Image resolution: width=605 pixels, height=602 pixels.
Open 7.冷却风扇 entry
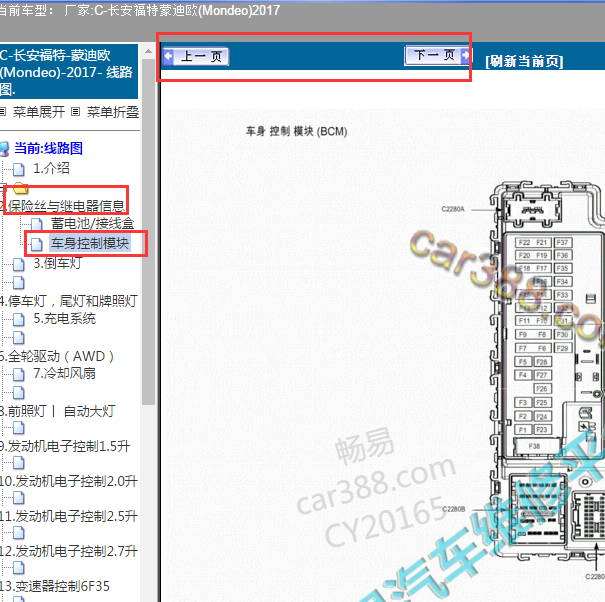[x=64, y=373]
